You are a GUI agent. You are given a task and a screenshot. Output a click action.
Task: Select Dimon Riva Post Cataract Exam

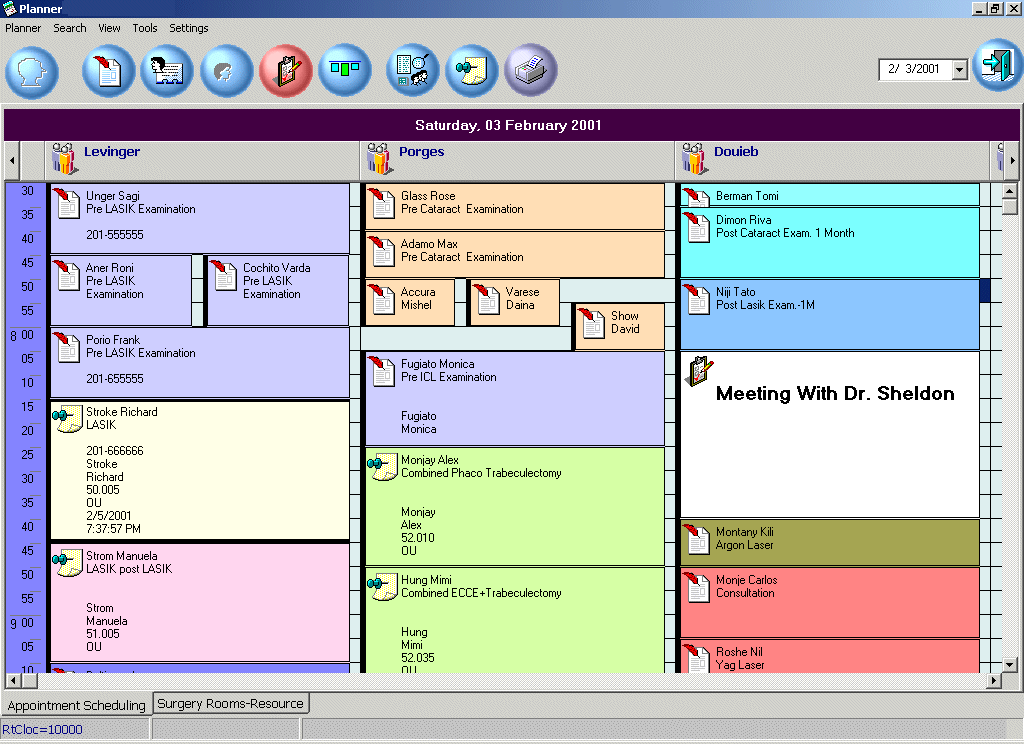point(830,242)
